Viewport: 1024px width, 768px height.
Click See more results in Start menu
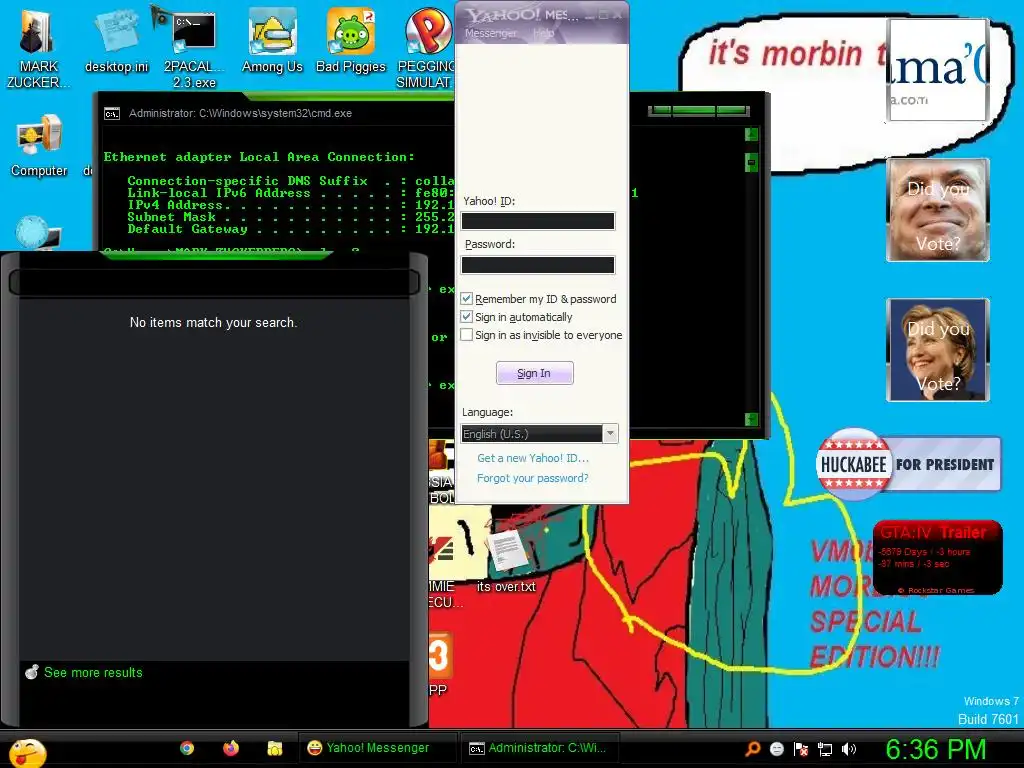[93, 672]
